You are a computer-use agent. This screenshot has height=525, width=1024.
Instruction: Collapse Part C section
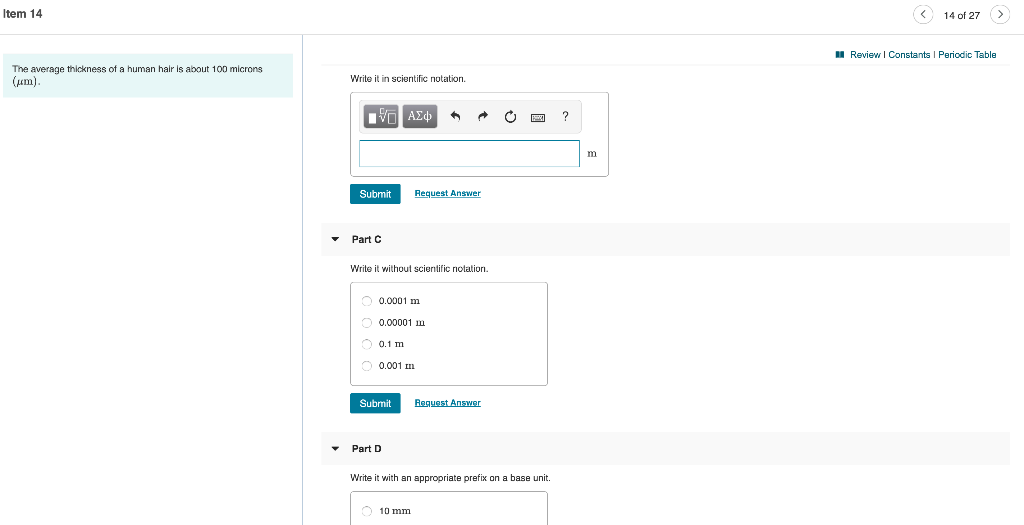tap(336, 240)
